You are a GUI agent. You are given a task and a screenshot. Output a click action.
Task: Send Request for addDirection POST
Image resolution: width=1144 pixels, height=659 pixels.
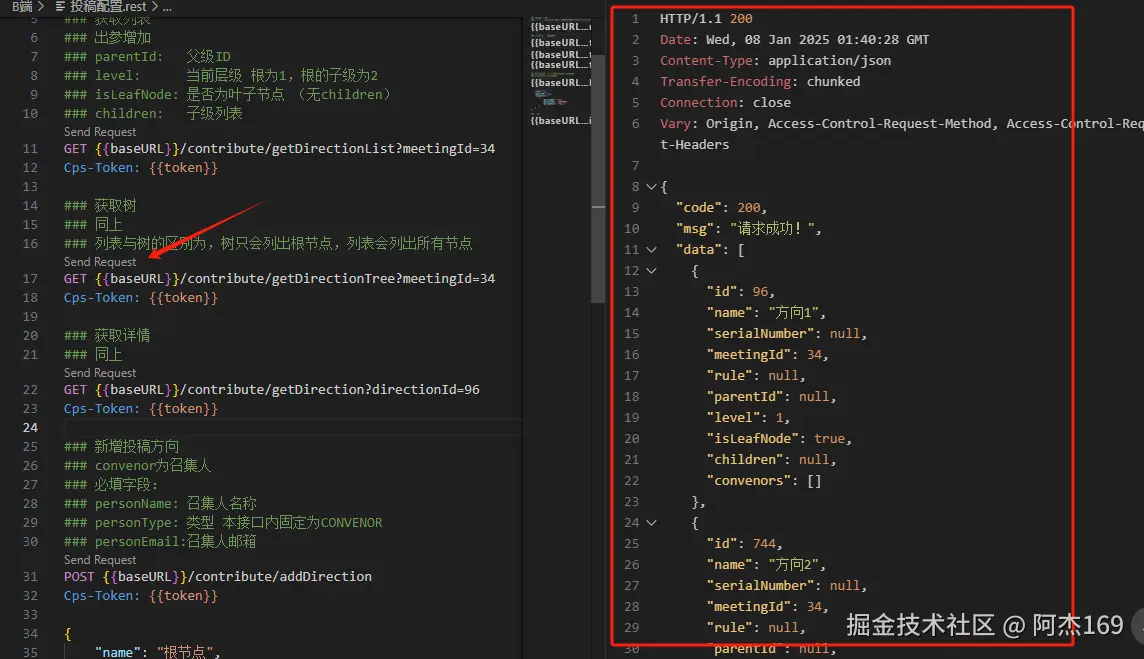[x=99, y=559]
